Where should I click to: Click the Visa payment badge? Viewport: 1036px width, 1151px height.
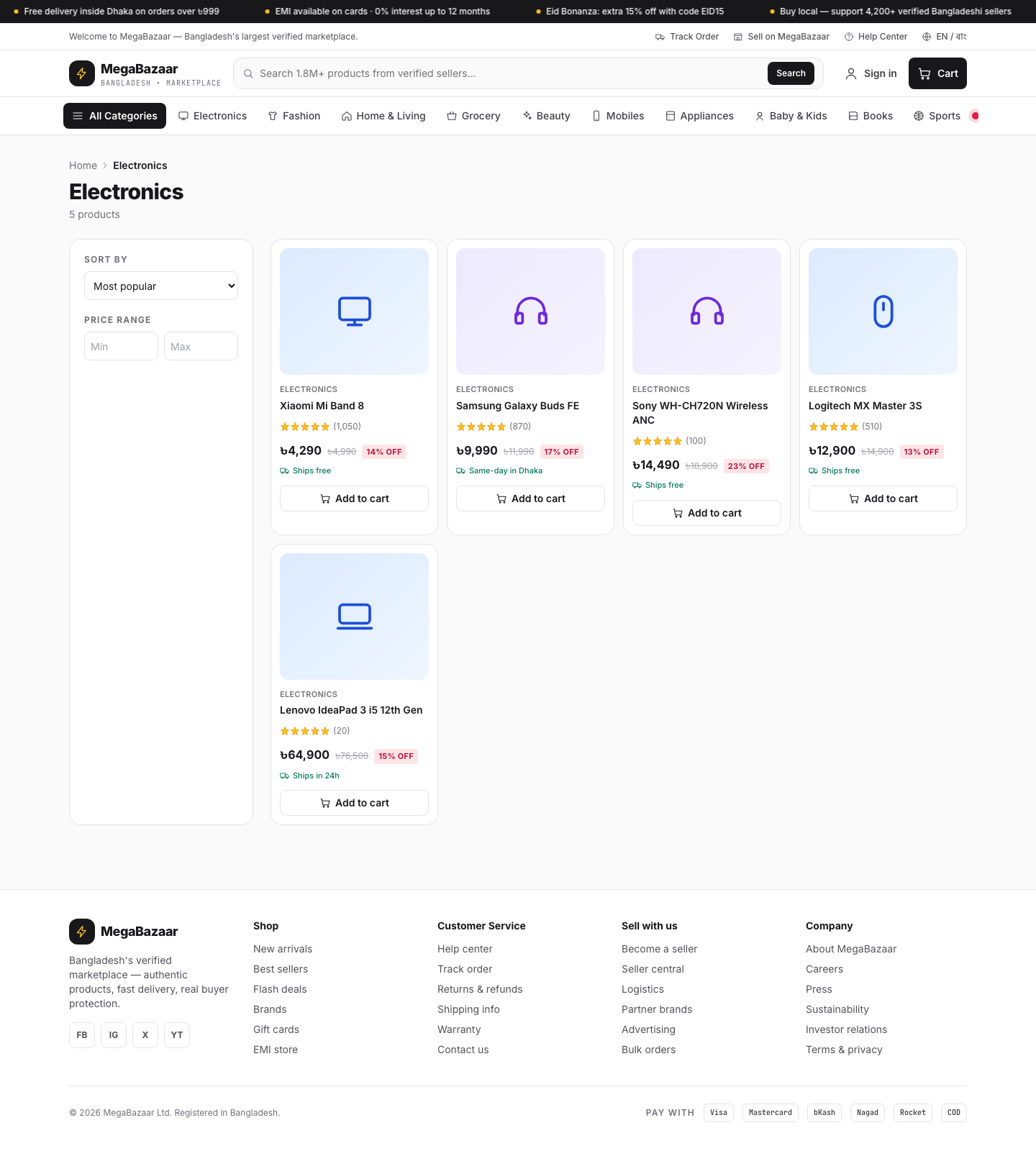tap(719, 1113)
